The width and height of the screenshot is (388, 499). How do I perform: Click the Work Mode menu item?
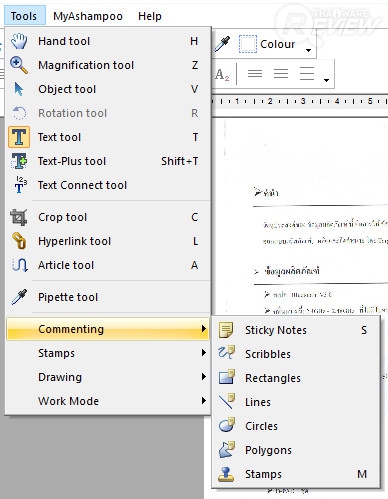click(x=108, y=401)
